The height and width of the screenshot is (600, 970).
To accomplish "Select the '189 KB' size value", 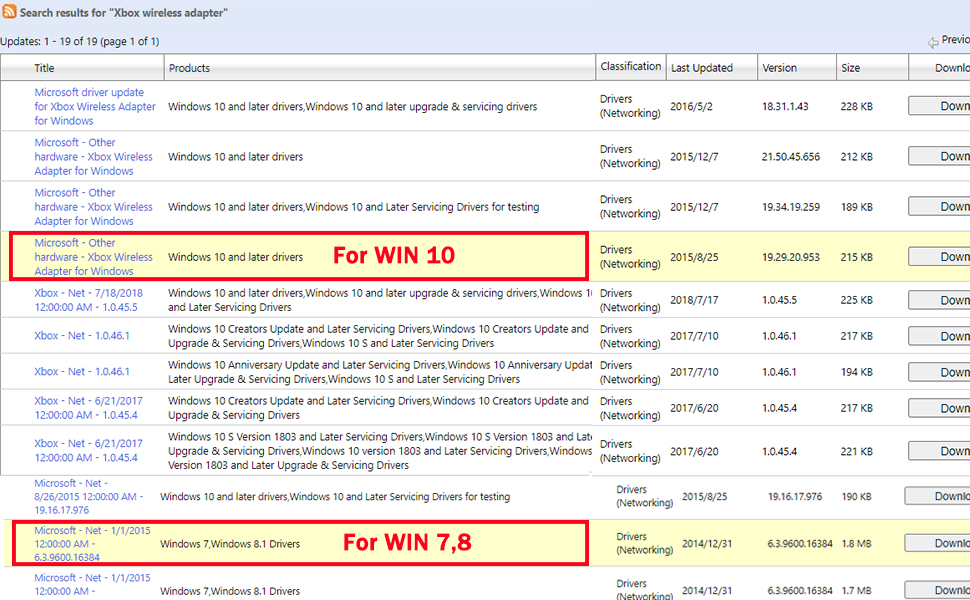I will click(x=856, y=207).
